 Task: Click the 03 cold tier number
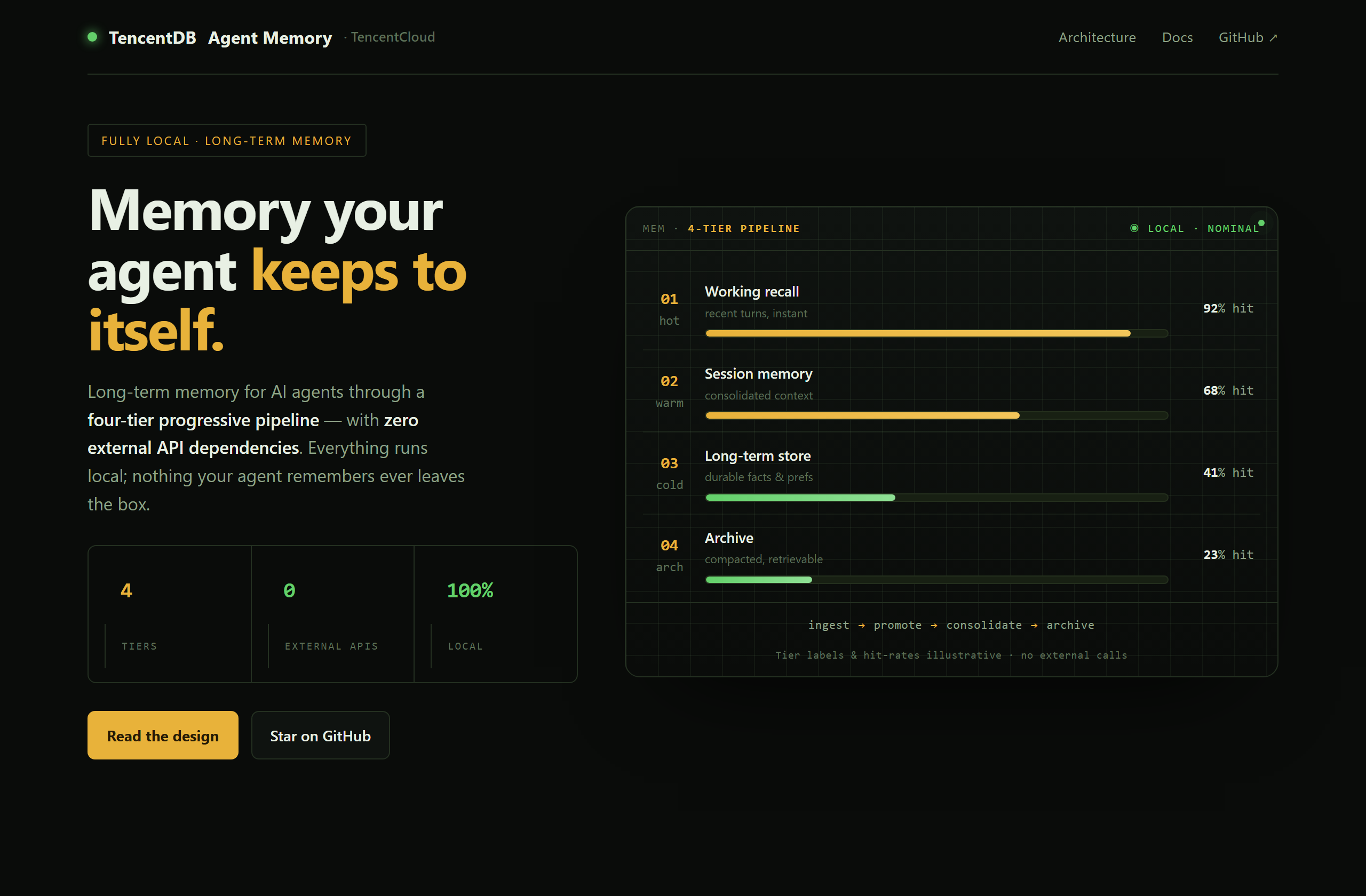[669, 463]
